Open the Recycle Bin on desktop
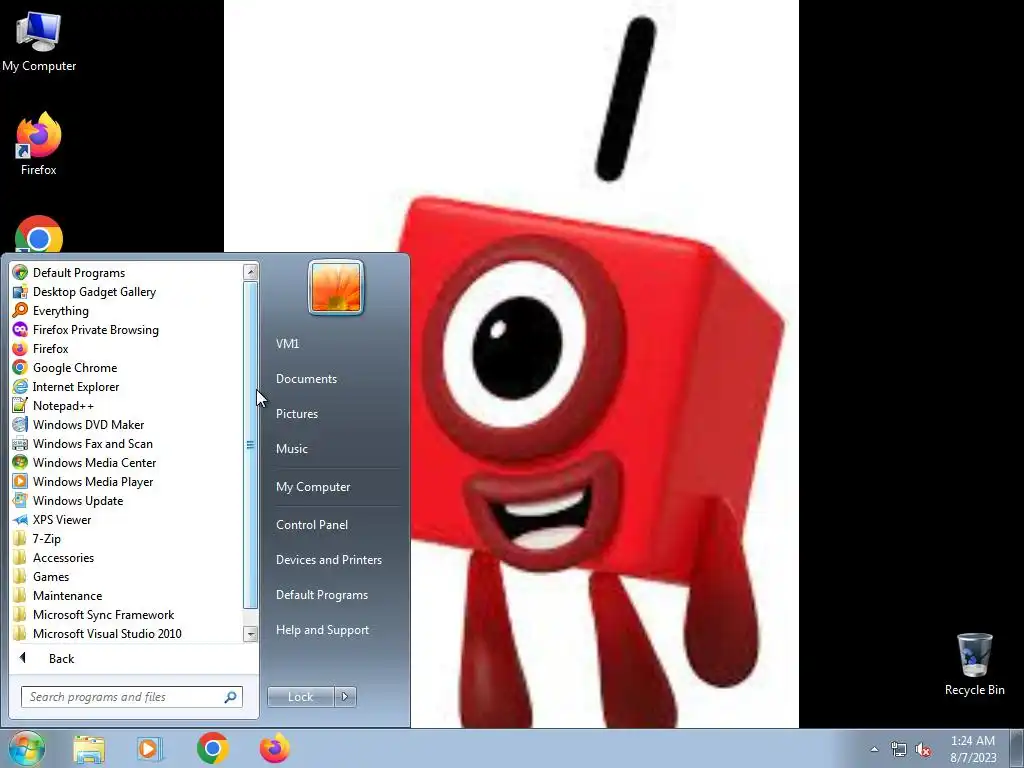This screenshot has height=768, width=1024. [974, 664]
